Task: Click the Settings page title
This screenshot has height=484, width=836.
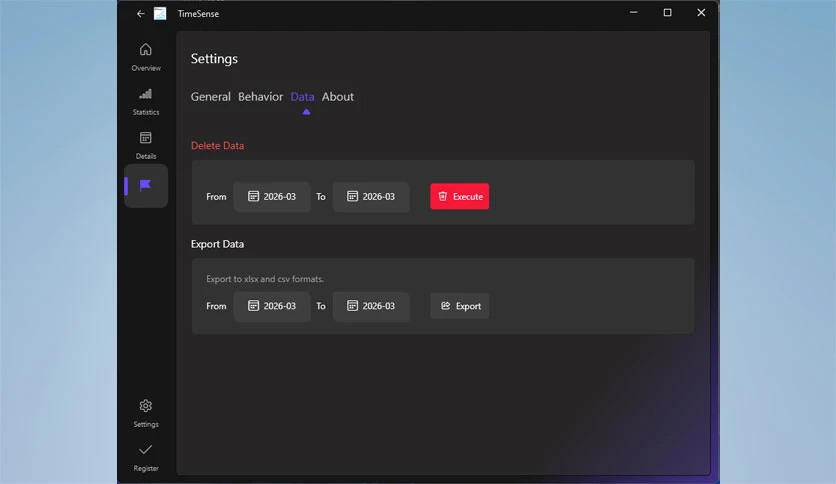Action: tap(214, 59)
